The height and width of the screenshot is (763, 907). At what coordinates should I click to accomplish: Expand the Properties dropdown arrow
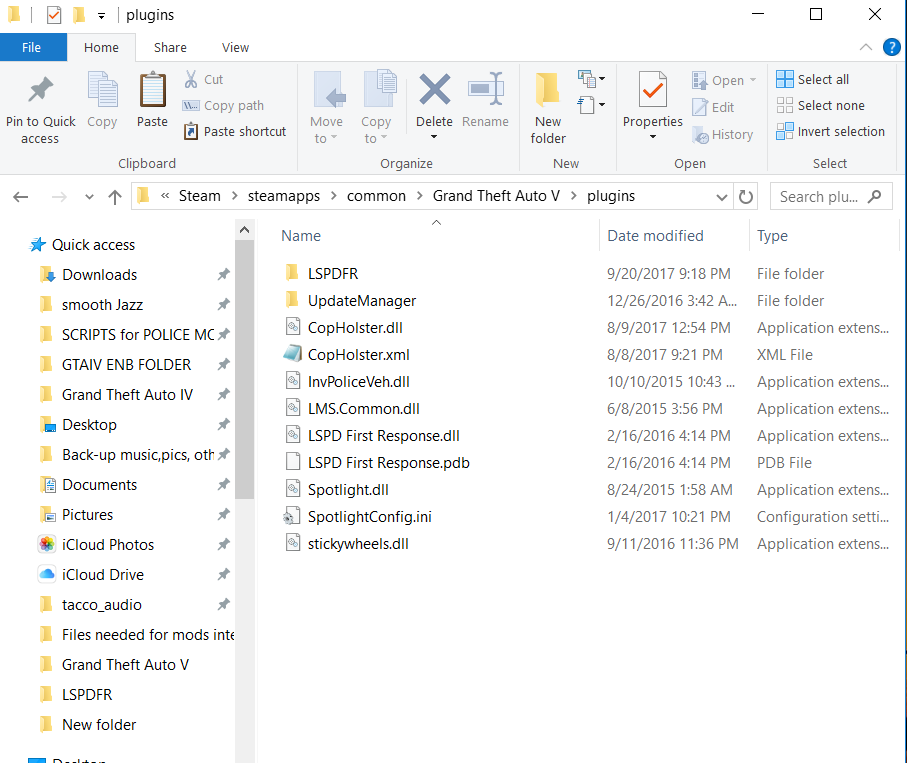pos(652,137)
